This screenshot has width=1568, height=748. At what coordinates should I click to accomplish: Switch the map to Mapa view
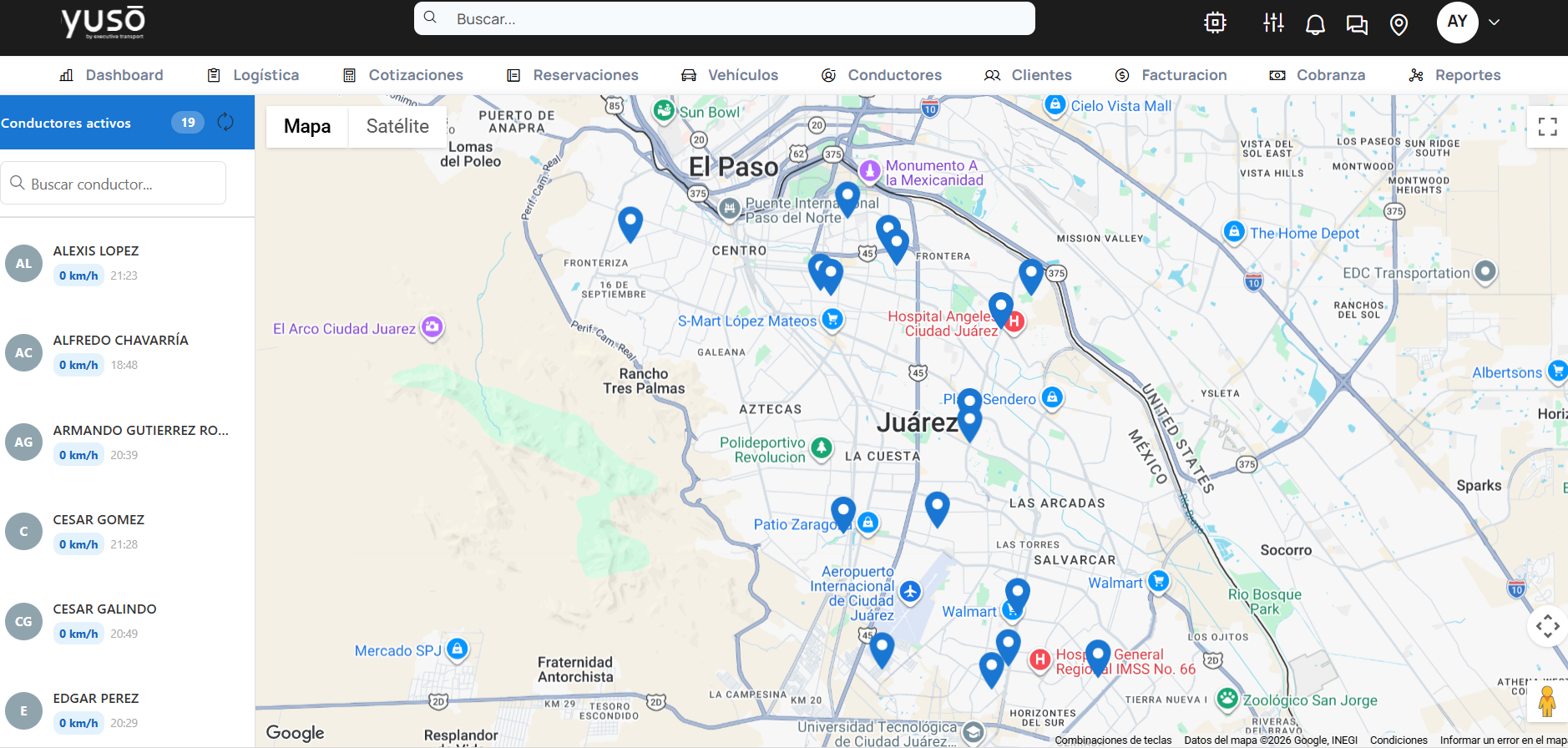point(307,126)
